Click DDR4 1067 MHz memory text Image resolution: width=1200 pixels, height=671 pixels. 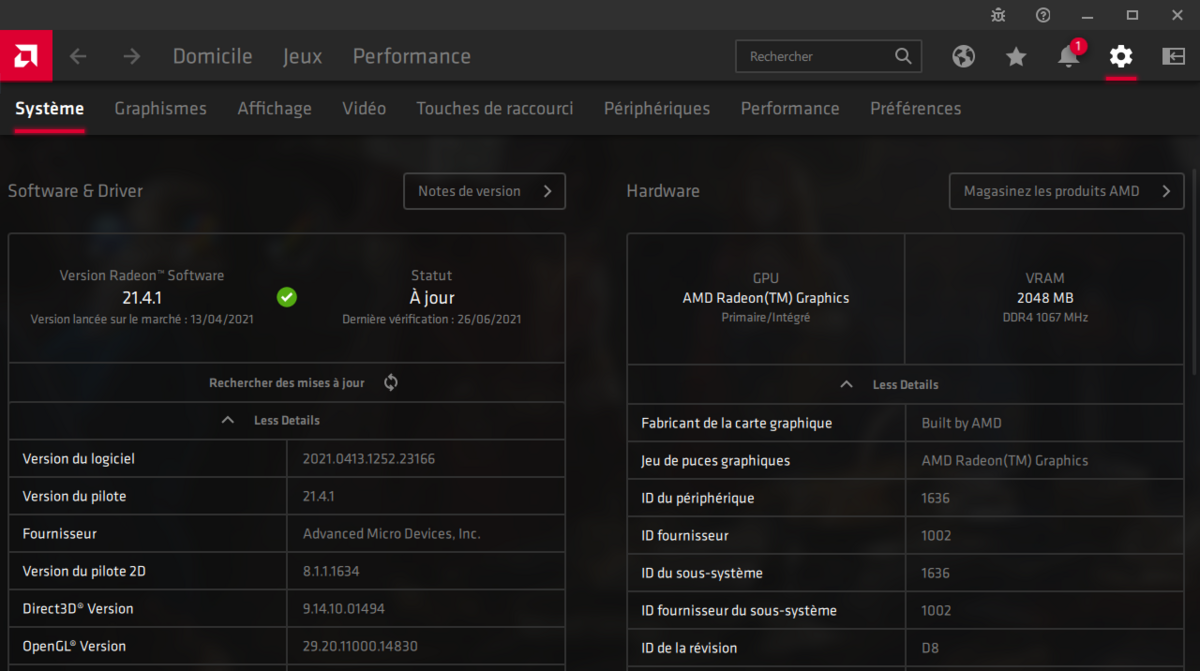(x=1045, y=318)
